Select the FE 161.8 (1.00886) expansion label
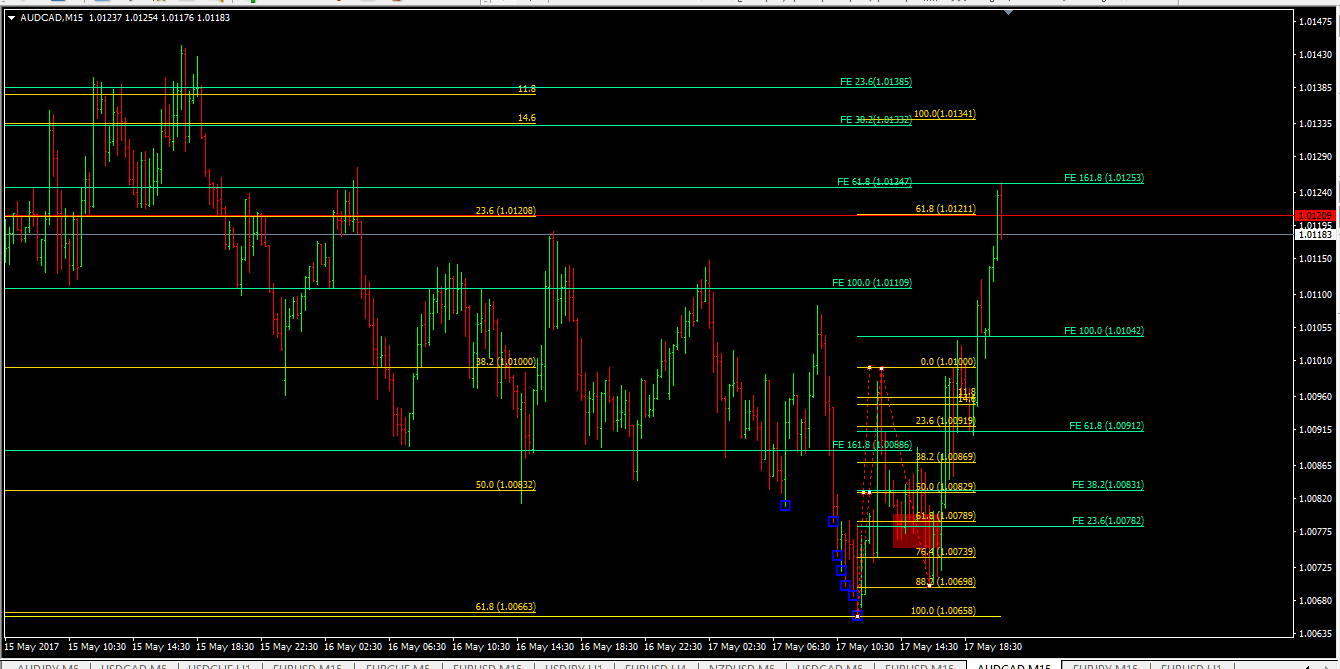Screen dimensions: 1340x669 pos(872,444)
